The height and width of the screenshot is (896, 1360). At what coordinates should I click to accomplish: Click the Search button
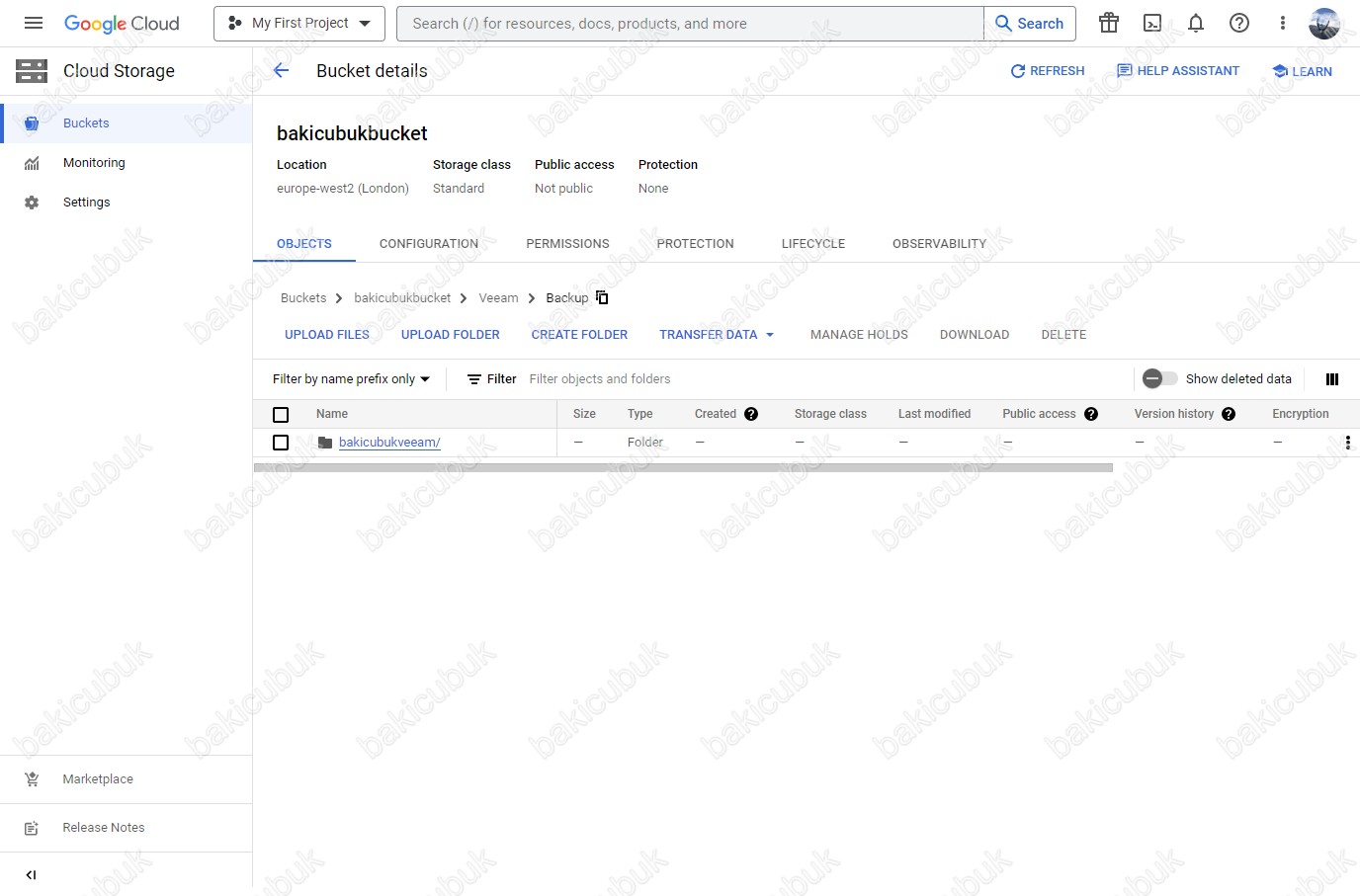(x=1030, y=24)
